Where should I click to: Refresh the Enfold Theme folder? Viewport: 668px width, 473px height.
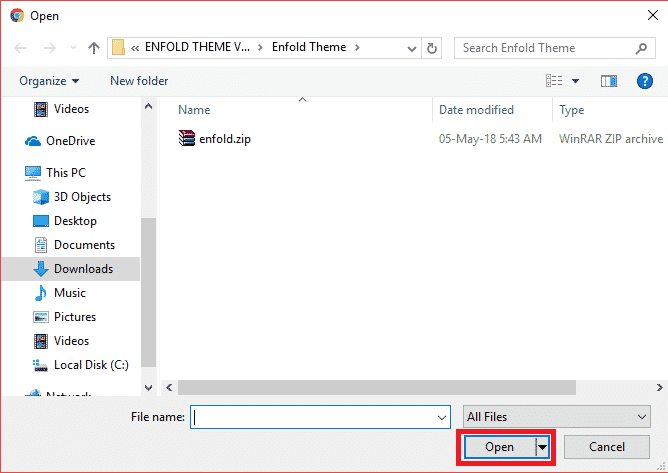[x=432, y=48]
